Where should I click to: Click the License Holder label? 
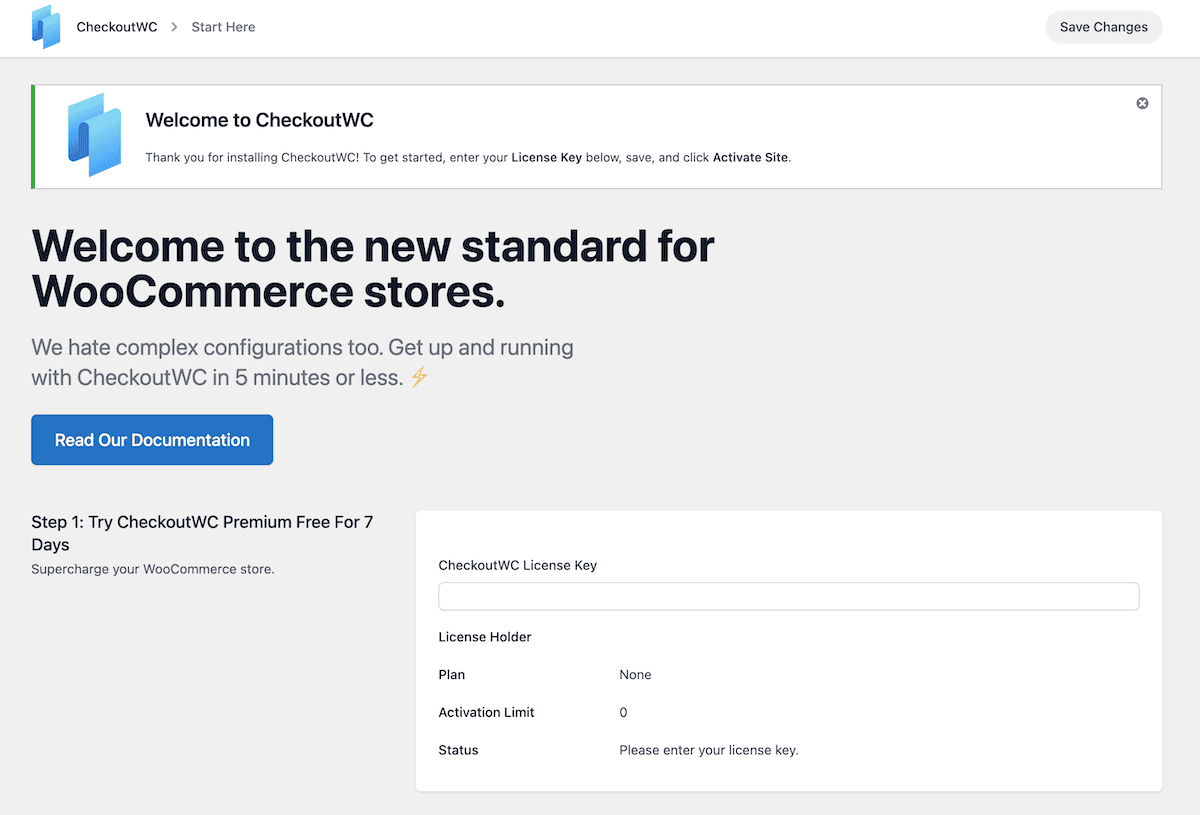[x=485, y=637]
